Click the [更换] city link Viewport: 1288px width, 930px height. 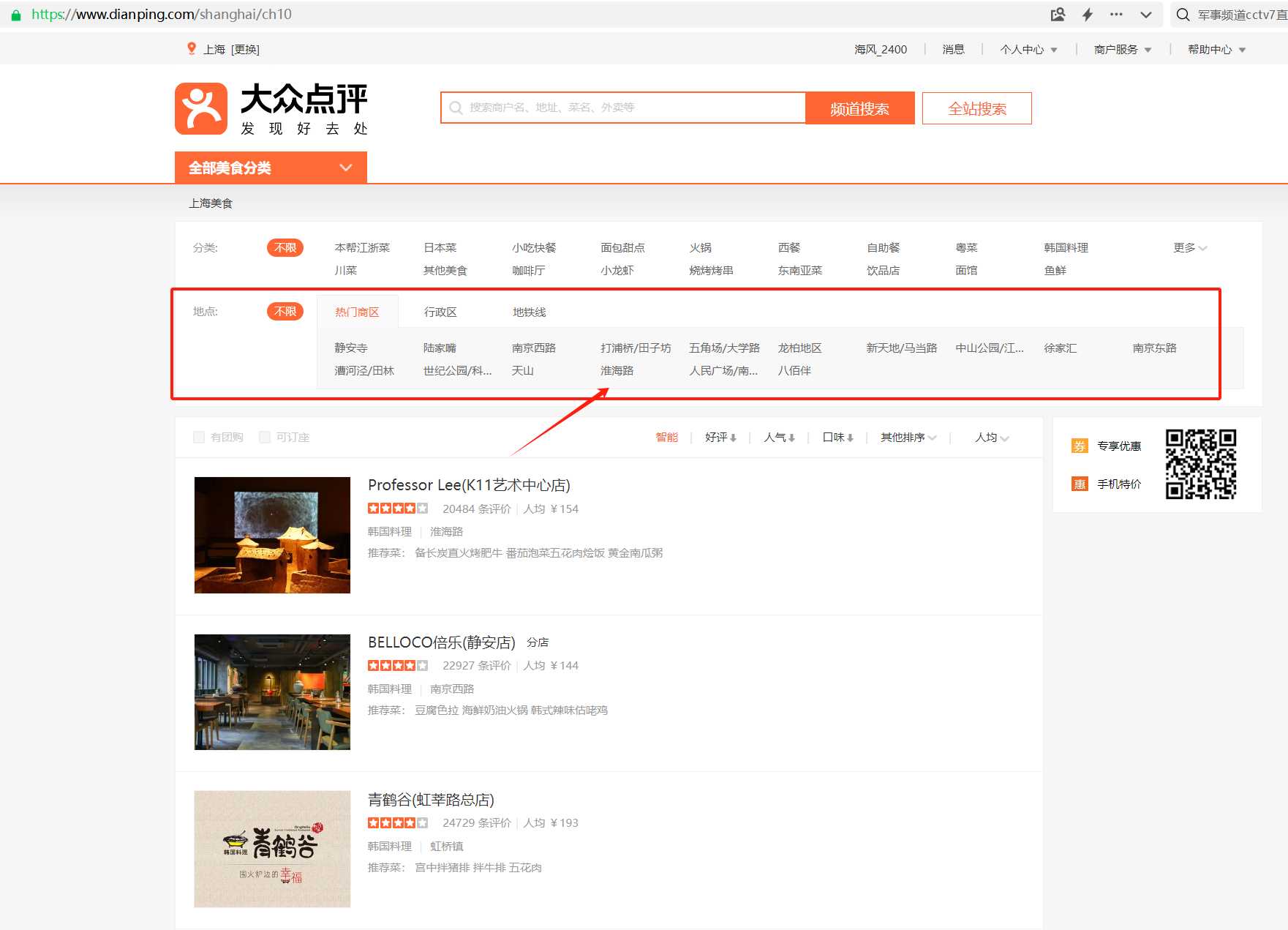point(245,49)
